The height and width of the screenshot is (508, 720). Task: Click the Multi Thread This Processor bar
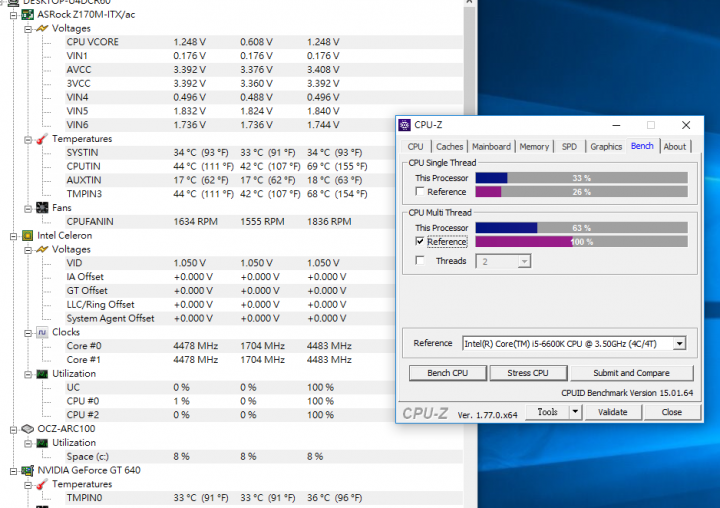[581, 228]
